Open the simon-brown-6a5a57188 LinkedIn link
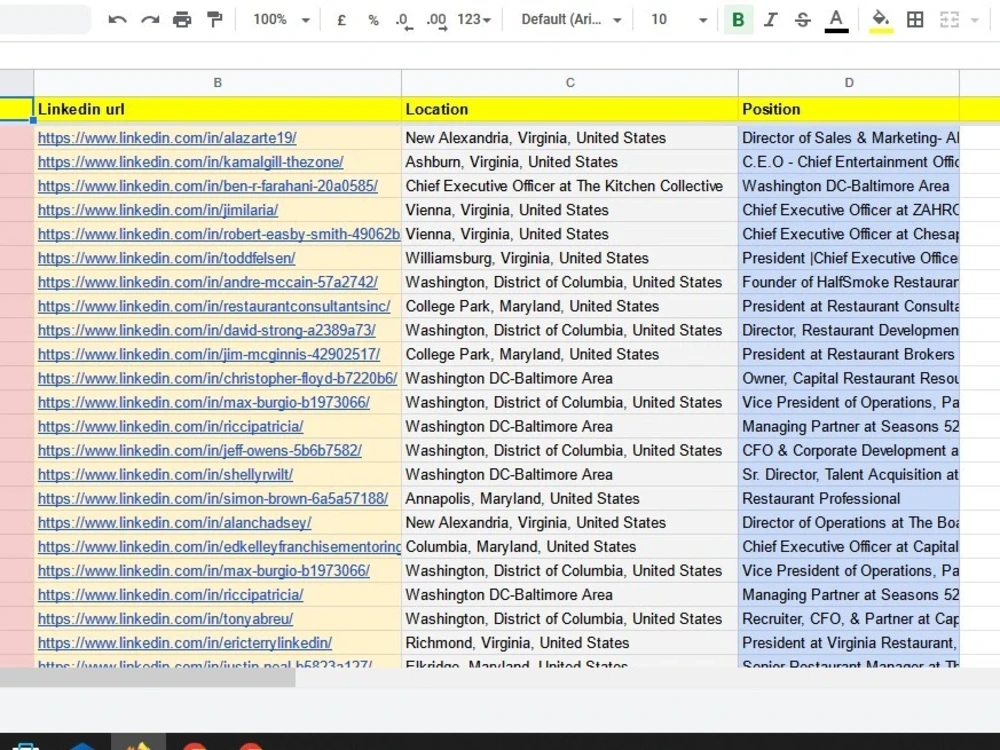Viewport: 1000px width, 750px height. coord(213,499)
